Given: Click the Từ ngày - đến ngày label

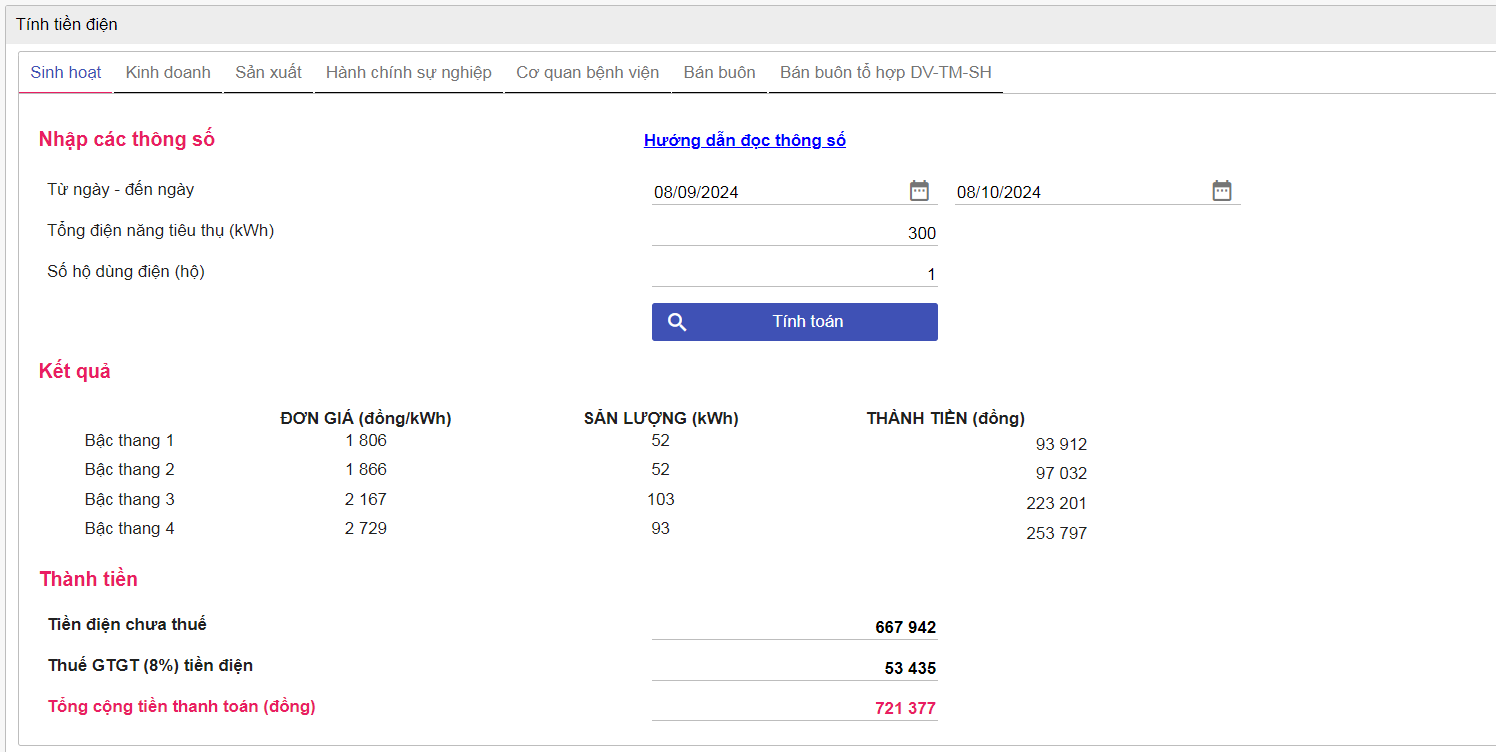Looking at the screenshot, I should 121,189.
